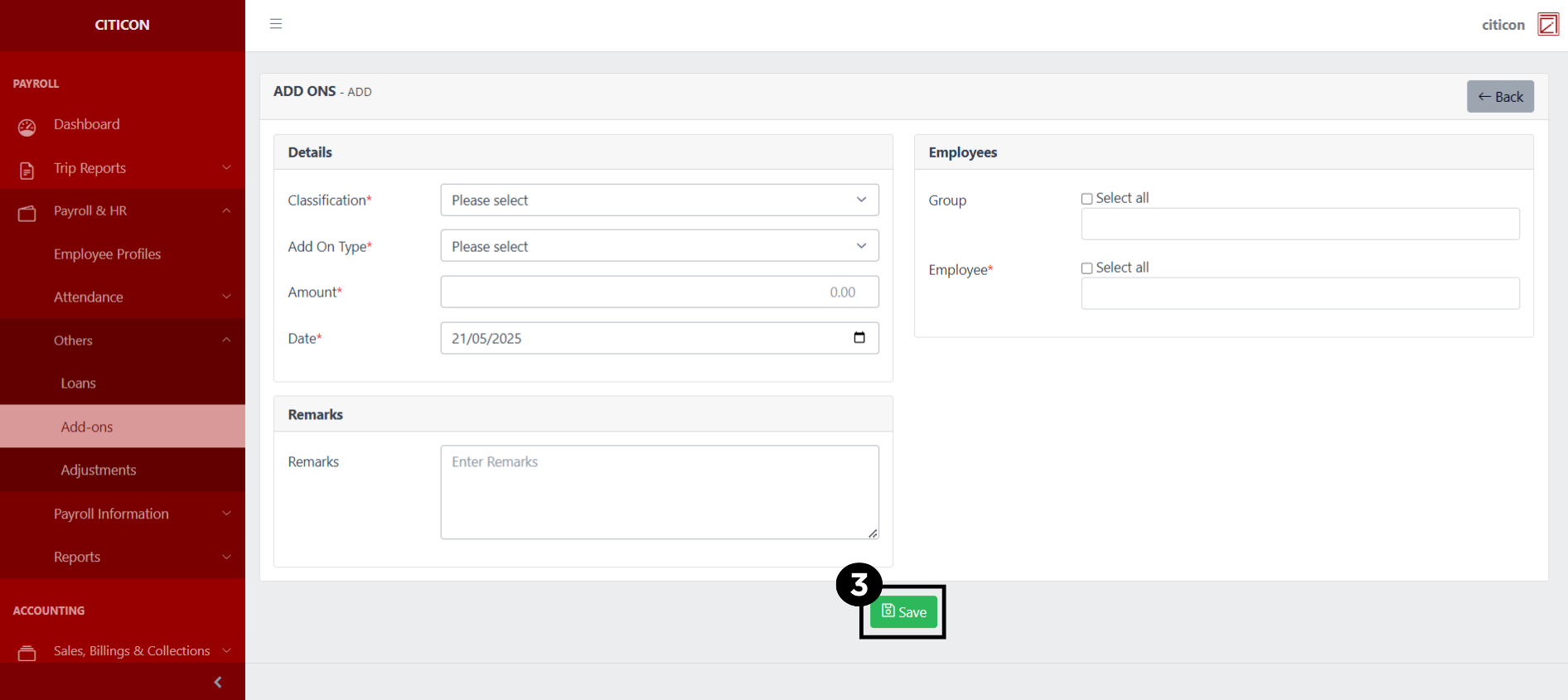This screenshot has width=1568, height=700.
Task: Go to Employee Profiles menu item
Action: pos(107,254)
